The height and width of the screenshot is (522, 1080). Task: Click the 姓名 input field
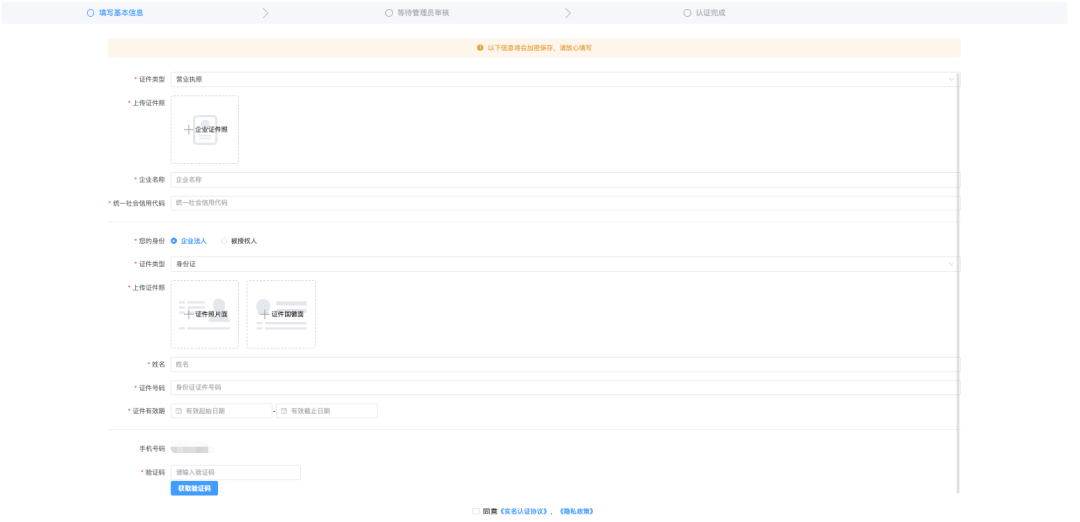pyautogui.click(x=565, y=364)
